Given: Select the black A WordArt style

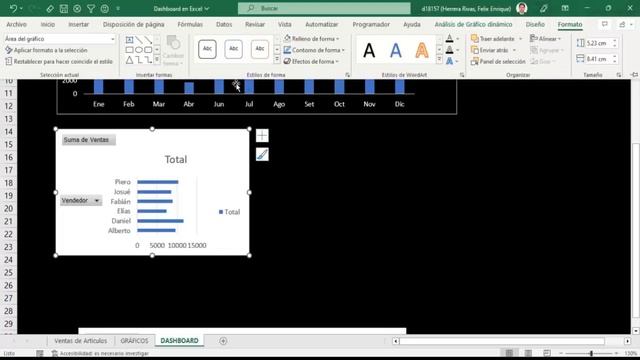Looking at the screenshot, I should pyautogui.click(x=369, y=50).
